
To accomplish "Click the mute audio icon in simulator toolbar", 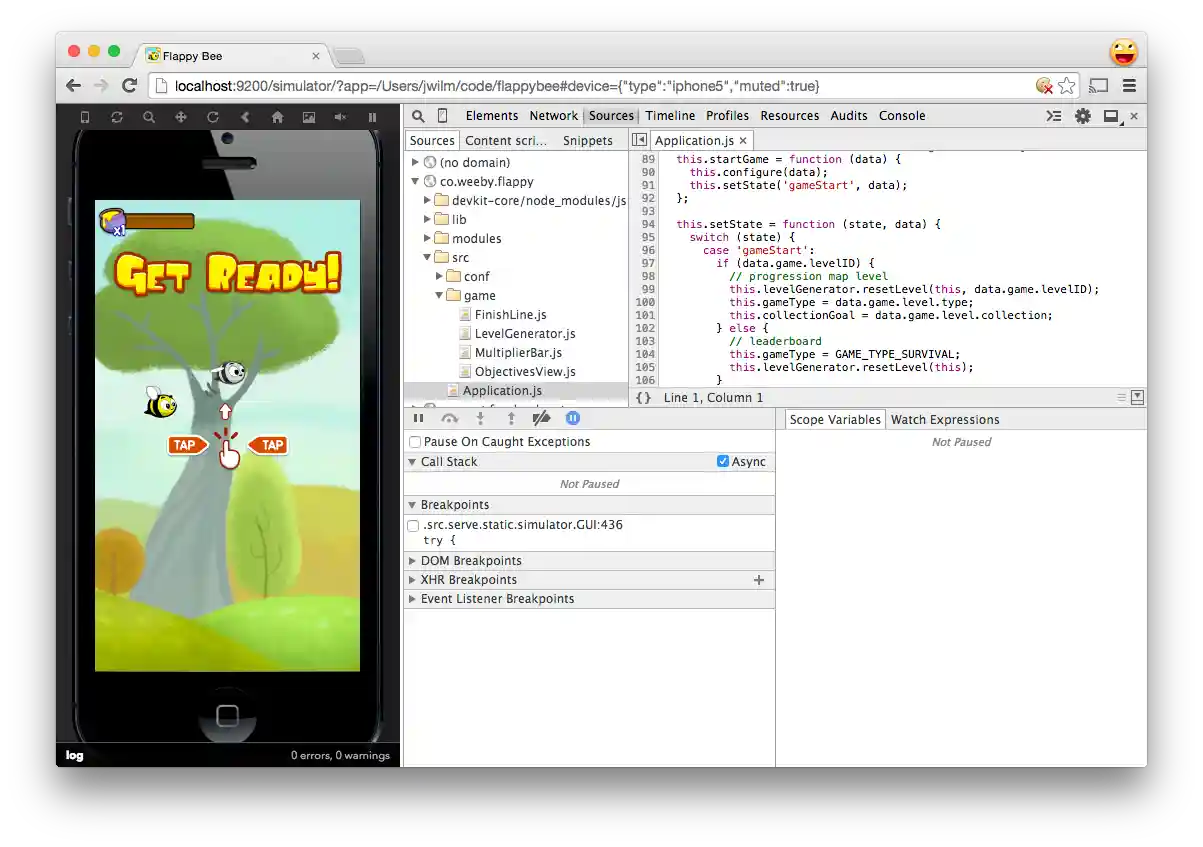I will point(340,117).
